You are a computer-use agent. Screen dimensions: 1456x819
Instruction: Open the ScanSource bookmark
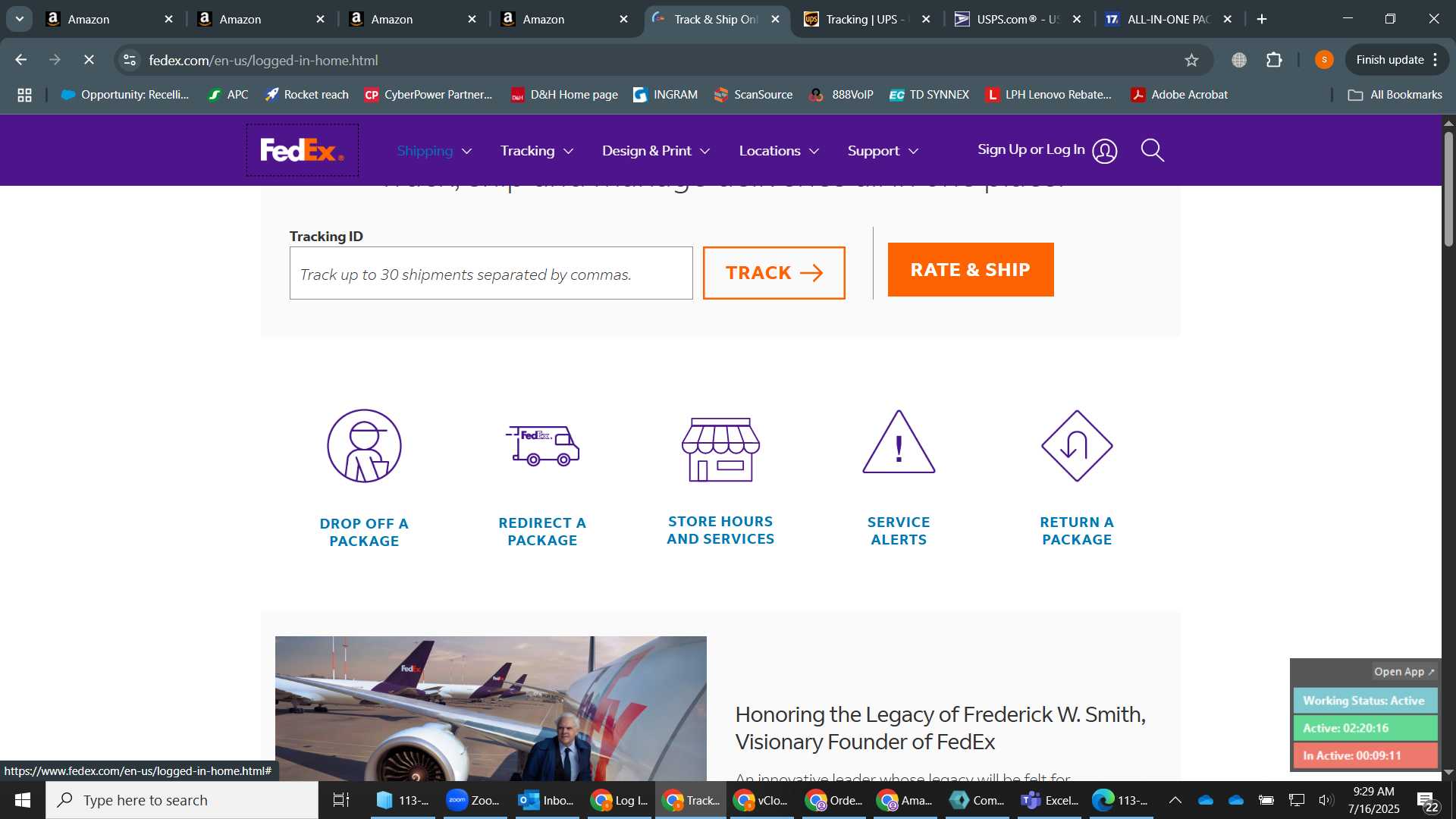tap(754, 95)
